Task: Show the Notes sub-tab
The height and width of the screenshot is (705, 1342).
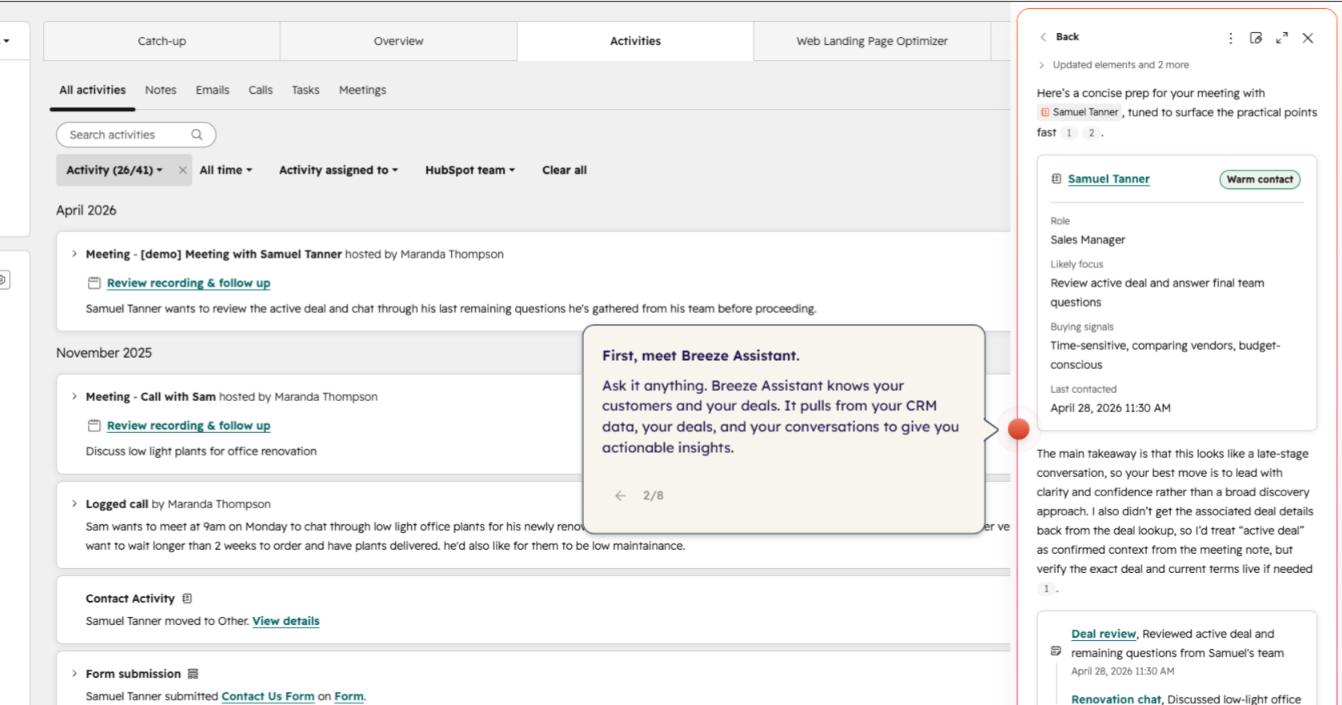Action: pyautogui.click(x=161, y=90)
